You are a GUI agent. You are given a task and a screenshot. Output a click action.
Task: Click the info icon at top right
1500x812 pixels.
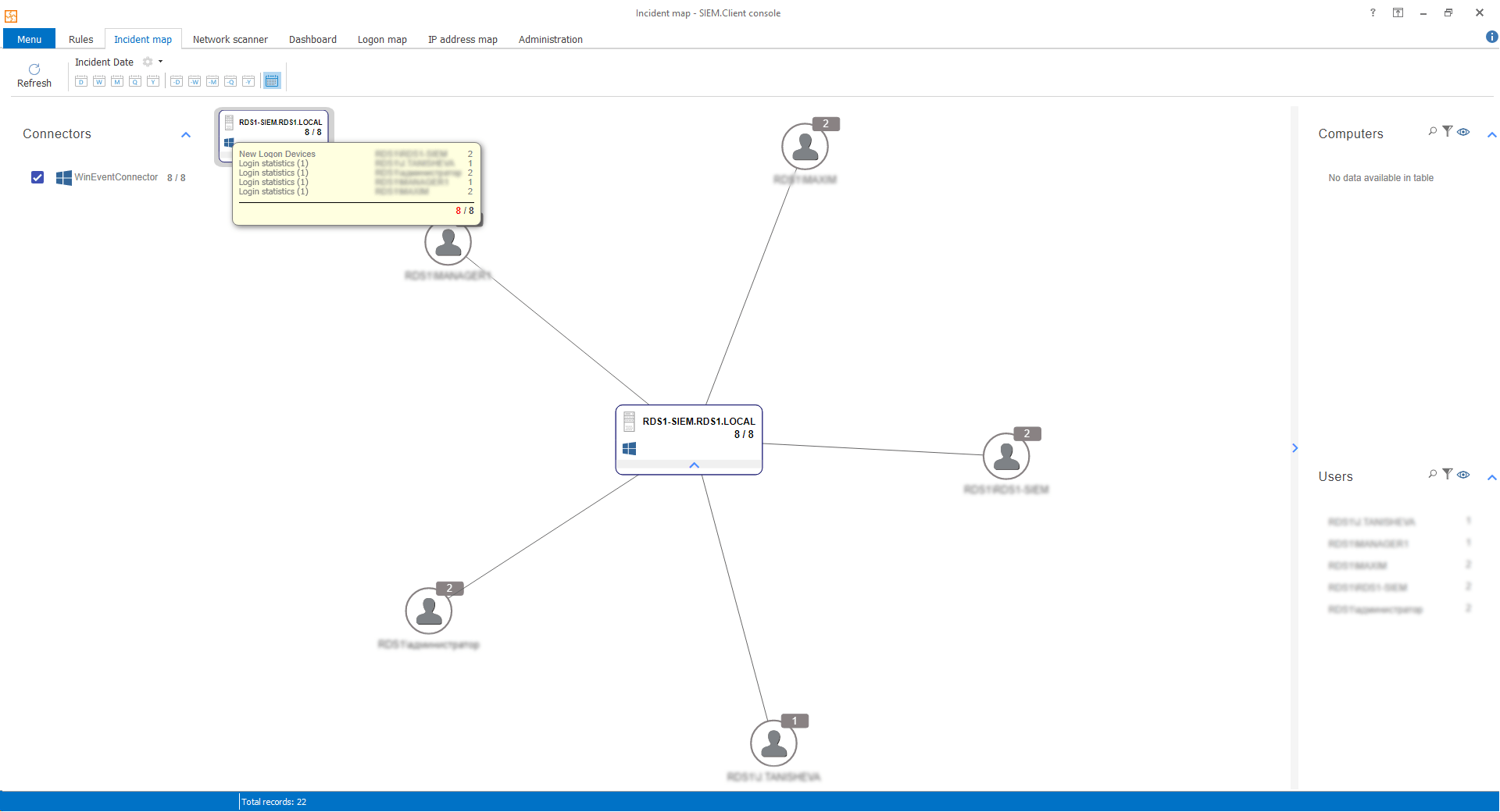1491,37
